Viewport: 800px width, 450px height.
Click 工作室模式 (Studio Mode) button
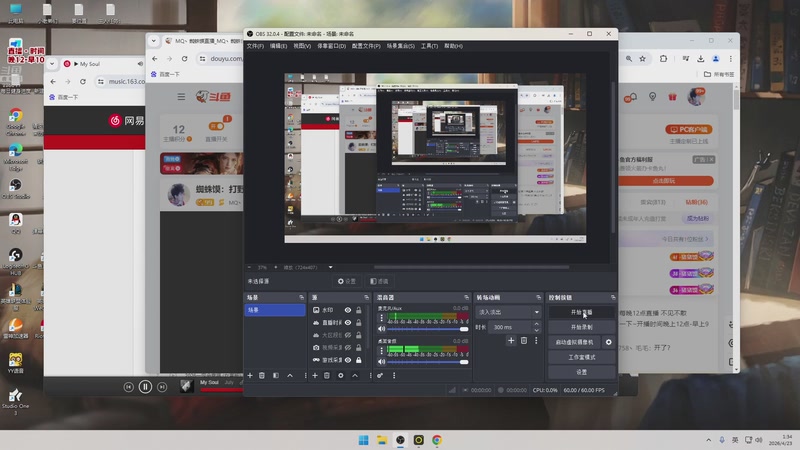click(x=581, y=357)
